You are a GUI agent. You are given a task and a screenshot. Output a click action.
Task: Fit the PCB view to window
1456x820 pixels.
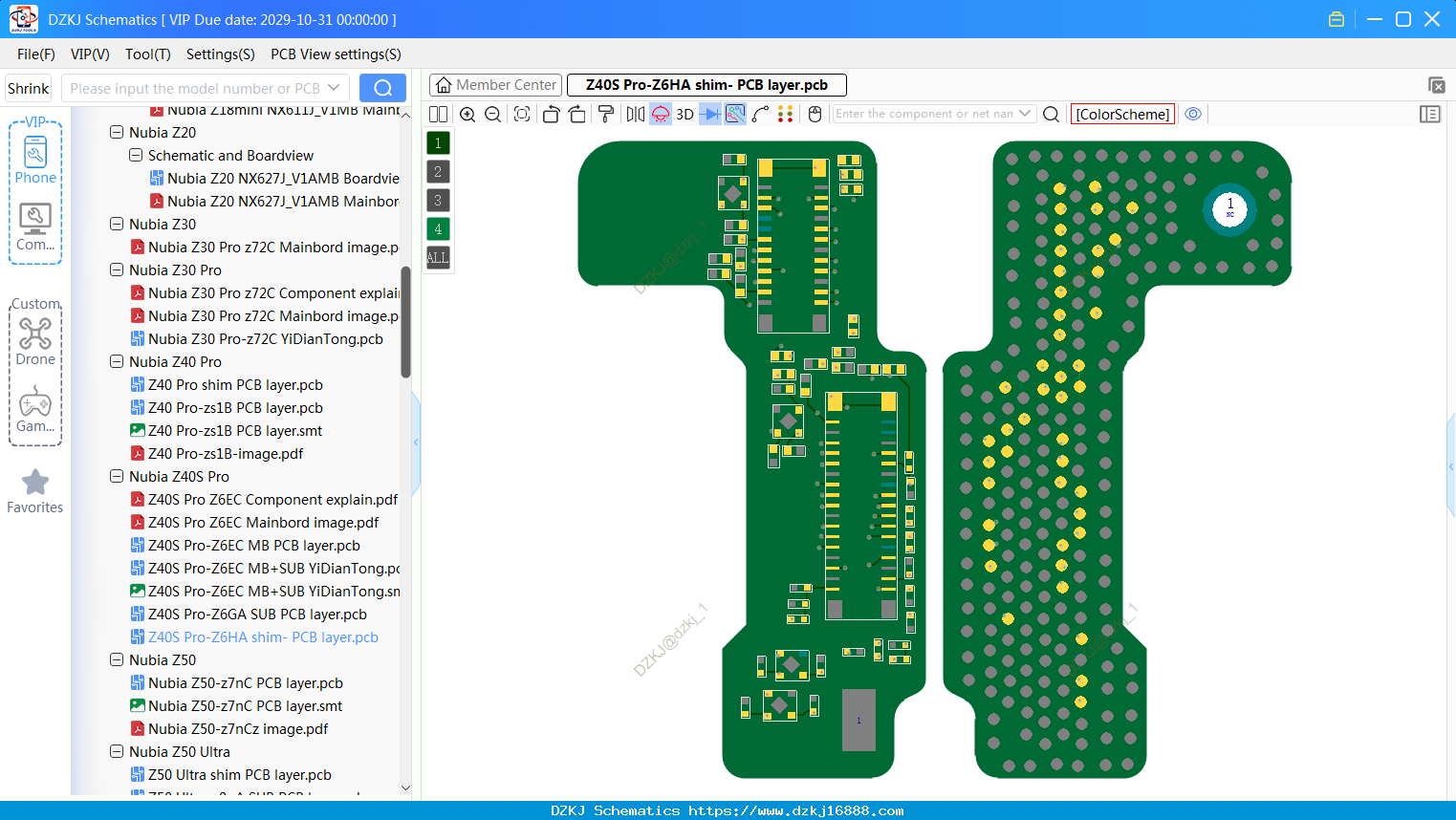(522, 115)
